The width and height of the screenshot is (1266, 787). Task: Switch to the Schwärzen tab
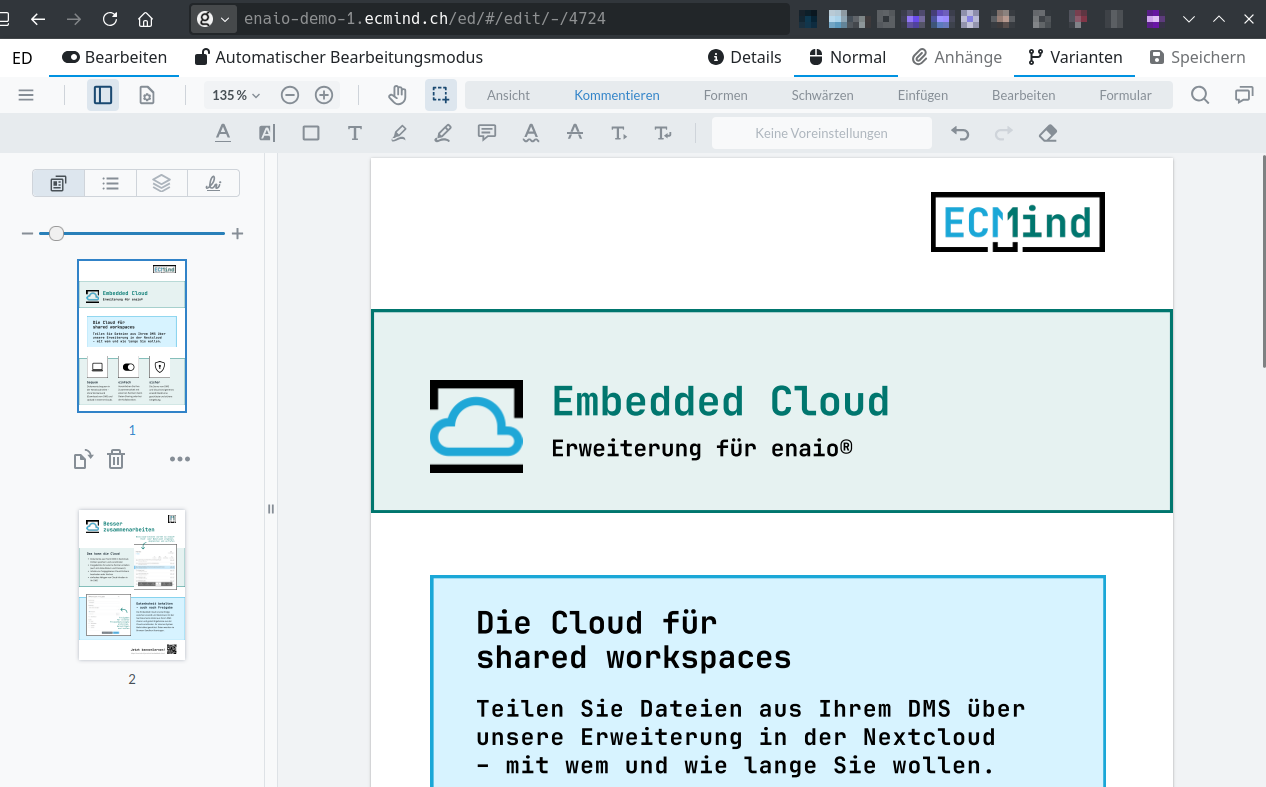coord(822,95)
